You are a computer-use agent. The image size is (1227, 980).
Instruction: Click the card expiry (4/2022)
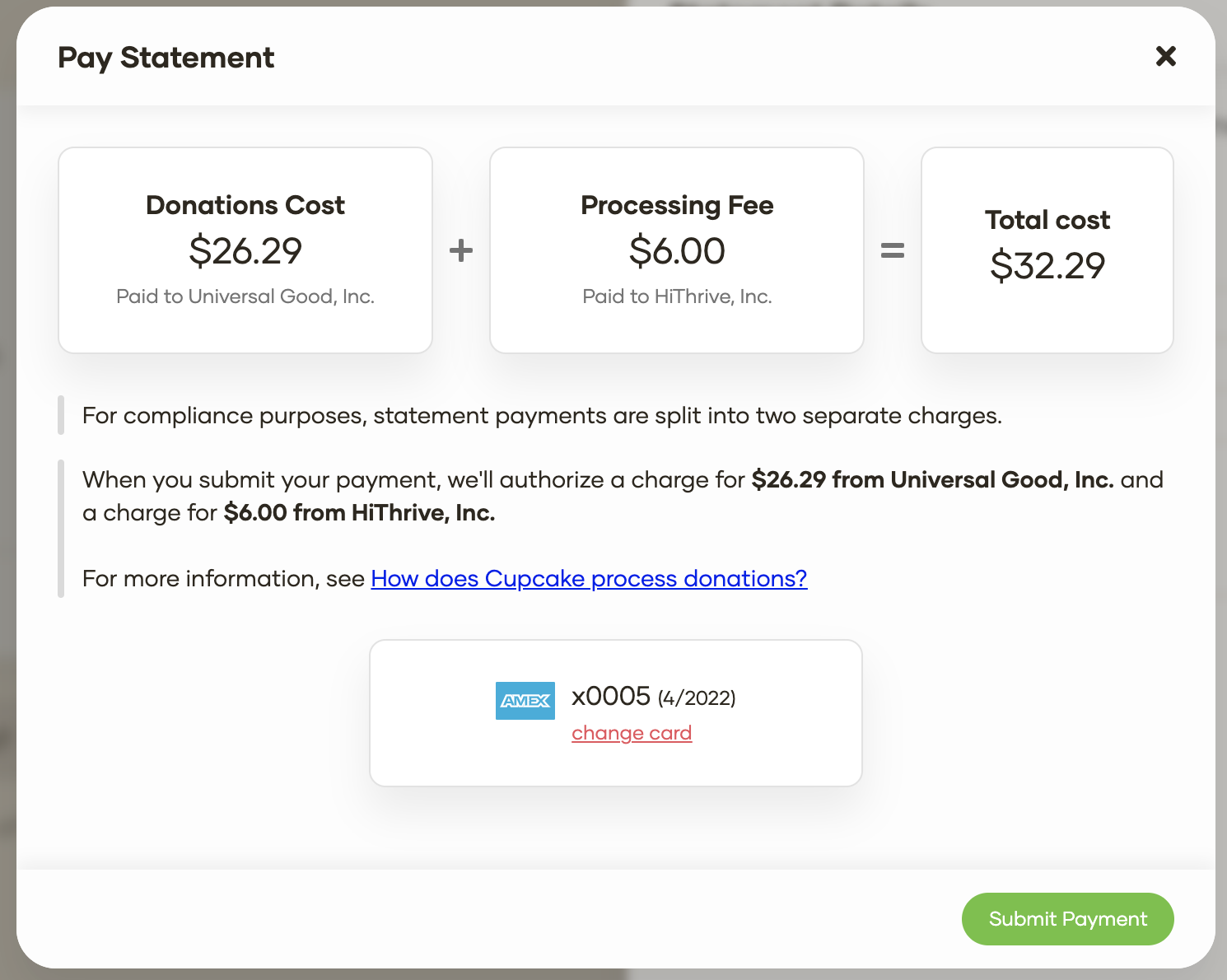click(x=697, y=698)
